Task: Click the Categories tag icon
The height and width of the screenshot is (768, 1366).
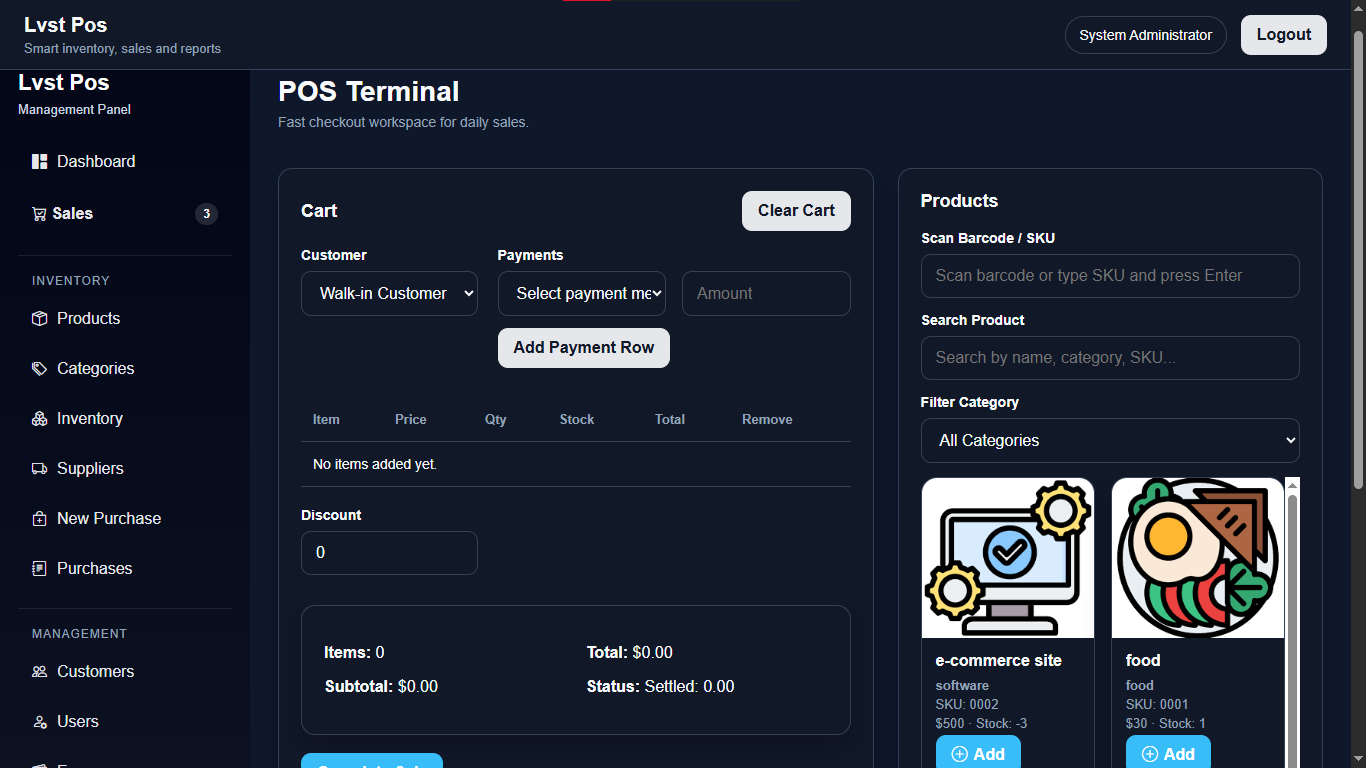Action: point(39,368)
